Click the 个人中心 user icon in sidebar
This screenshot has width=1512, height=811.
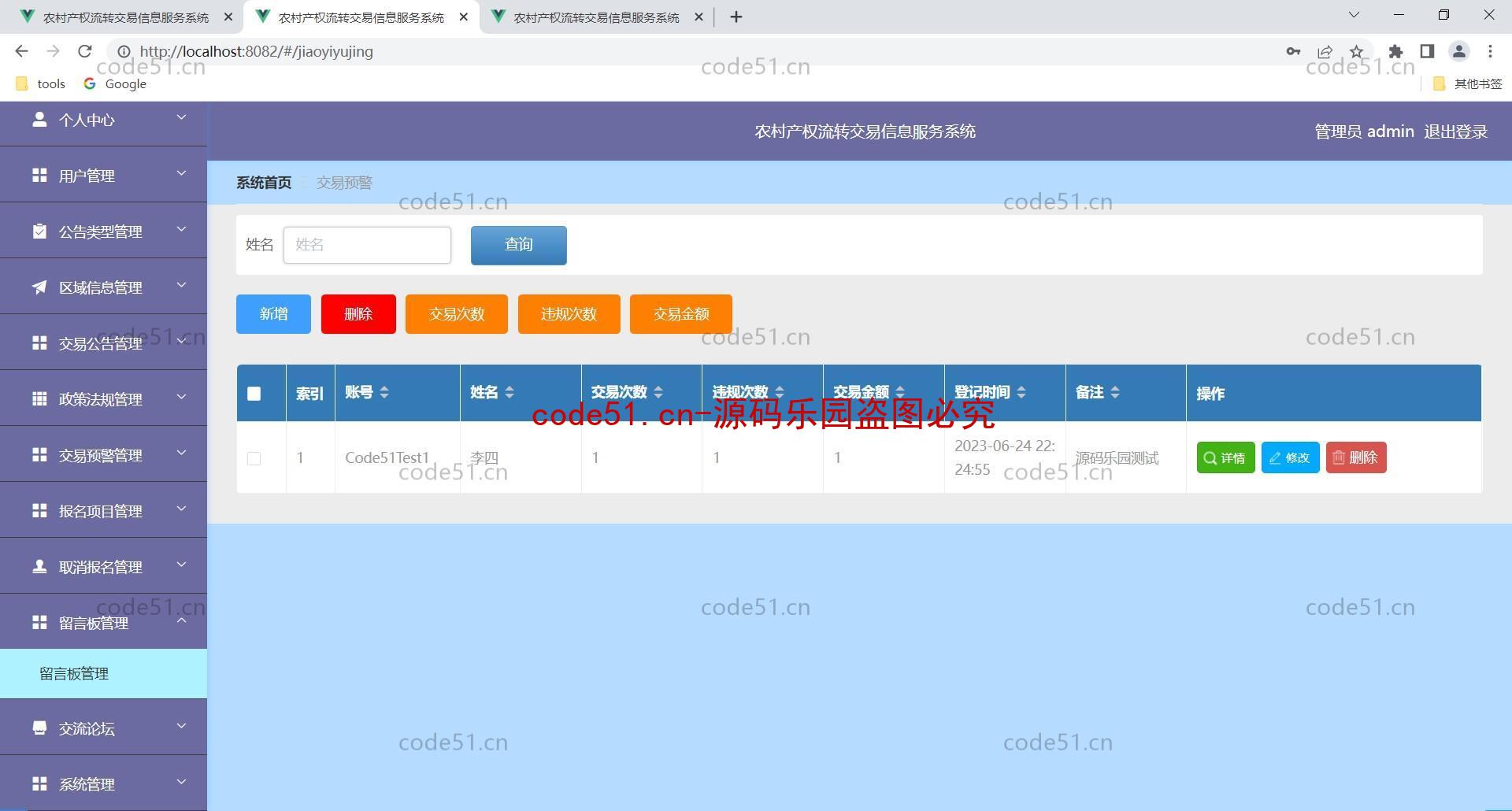(x=39, y=119)
